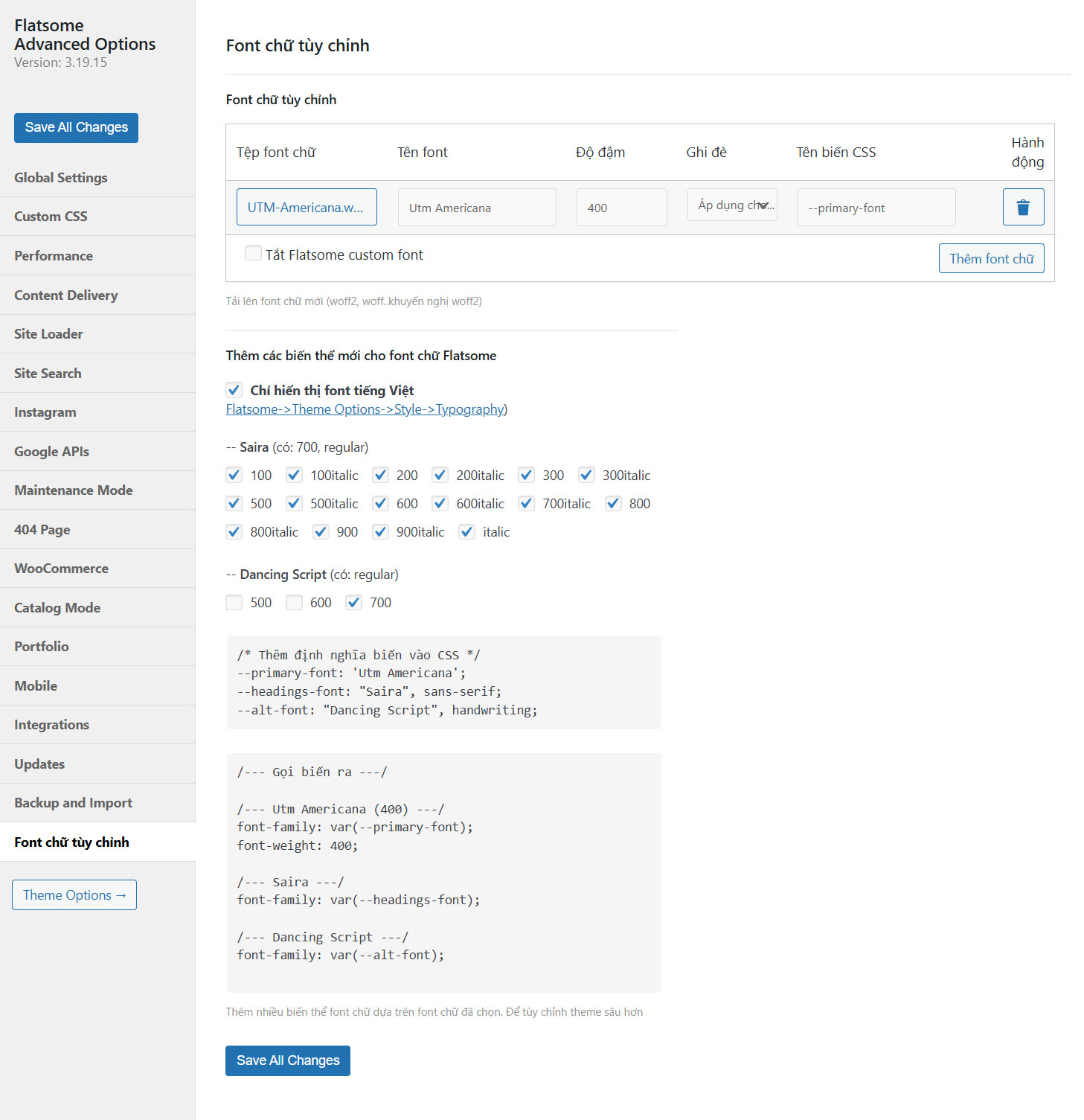Open WooCommerce settings

pyautogui.click(x=97, y=568)
